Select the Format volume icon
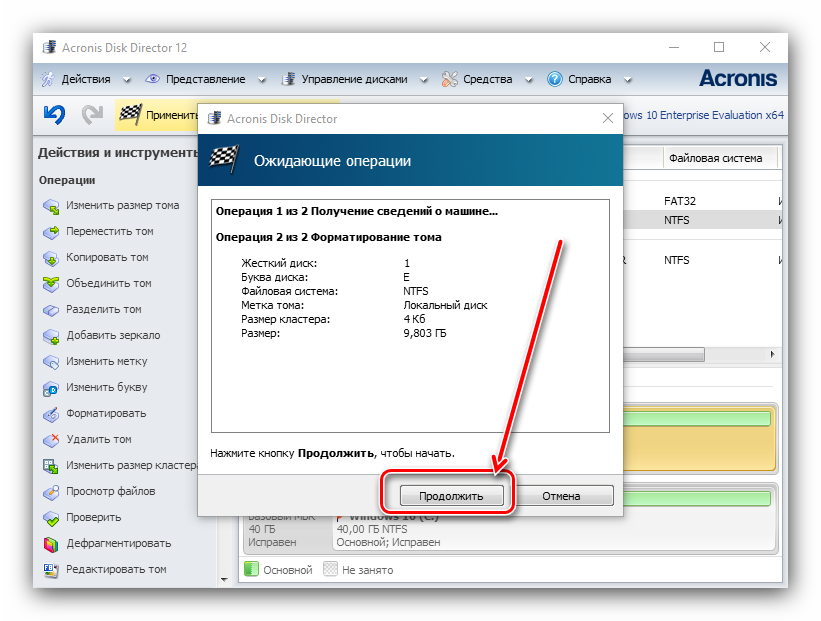 (x=51, y=414)
